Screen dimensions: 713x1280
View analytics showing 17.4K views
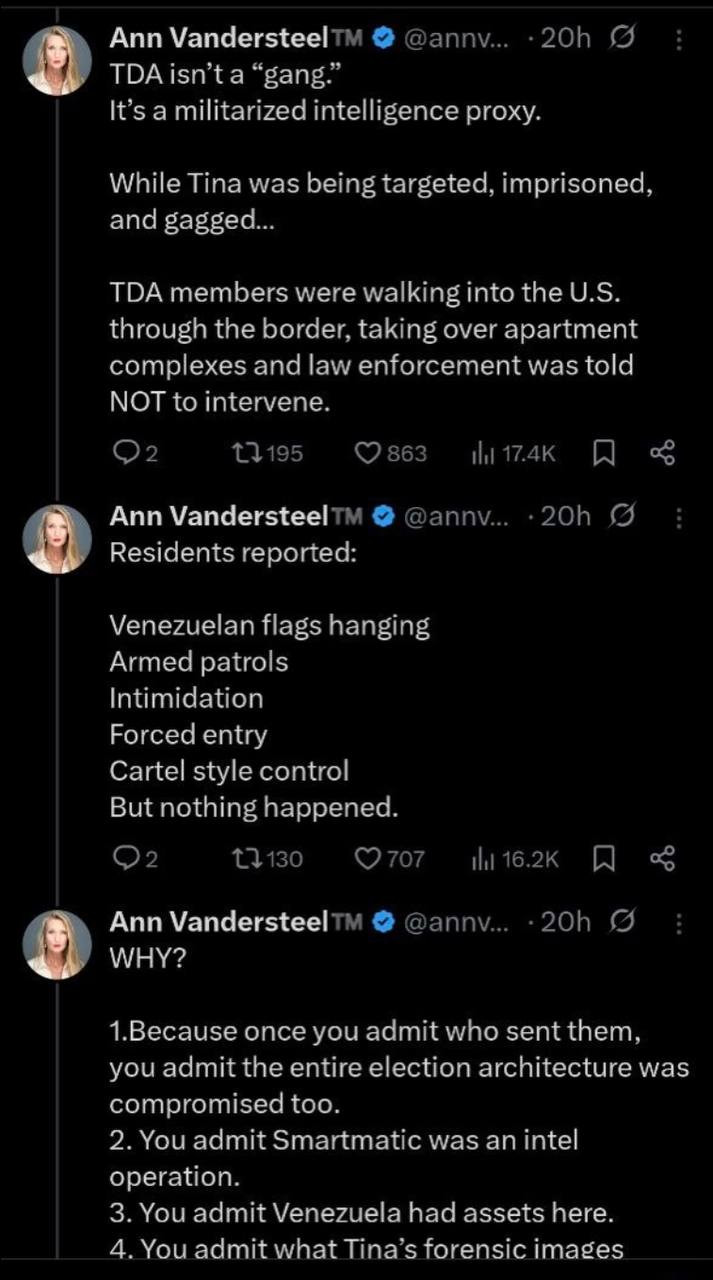[480, 453]
